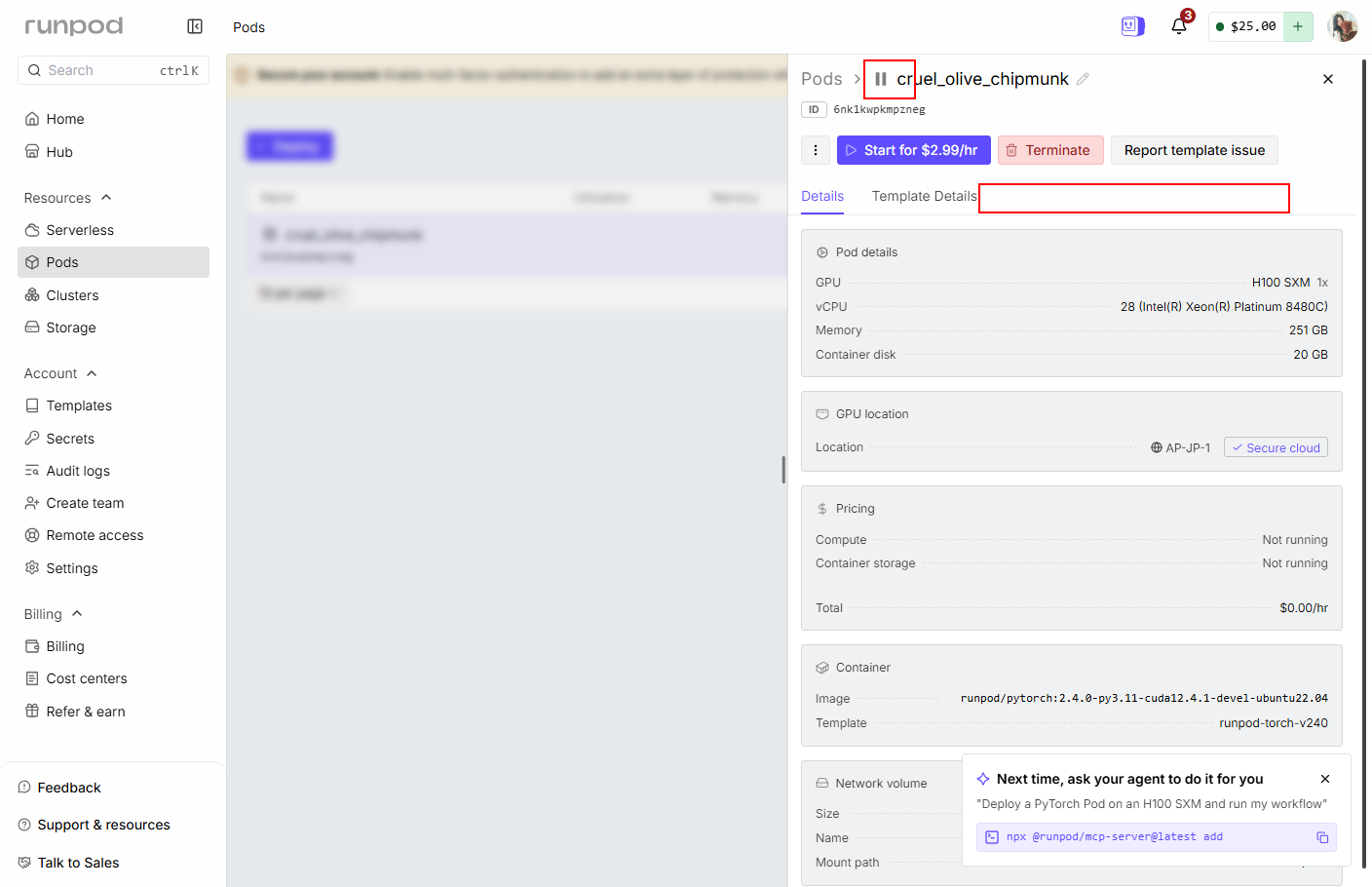Click the runpod logo
The width and height of the screenshot is (1372, 887).
pyautogui.click(x=74, y=26)
